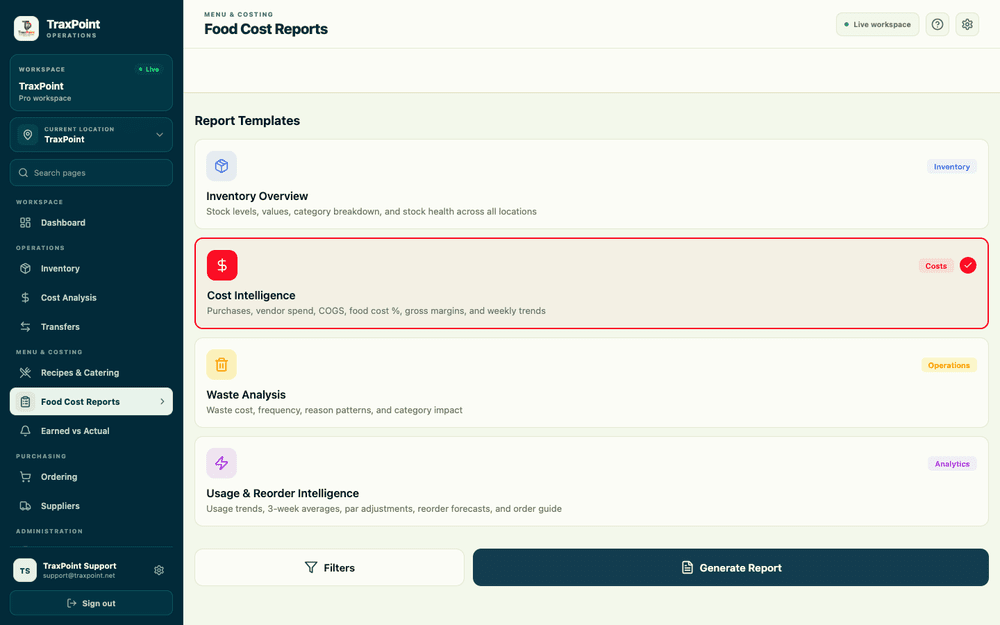This screenshot has height=625, width=1000.
Task: Click support@traxpoint.net email text
Action: (79, 576)
